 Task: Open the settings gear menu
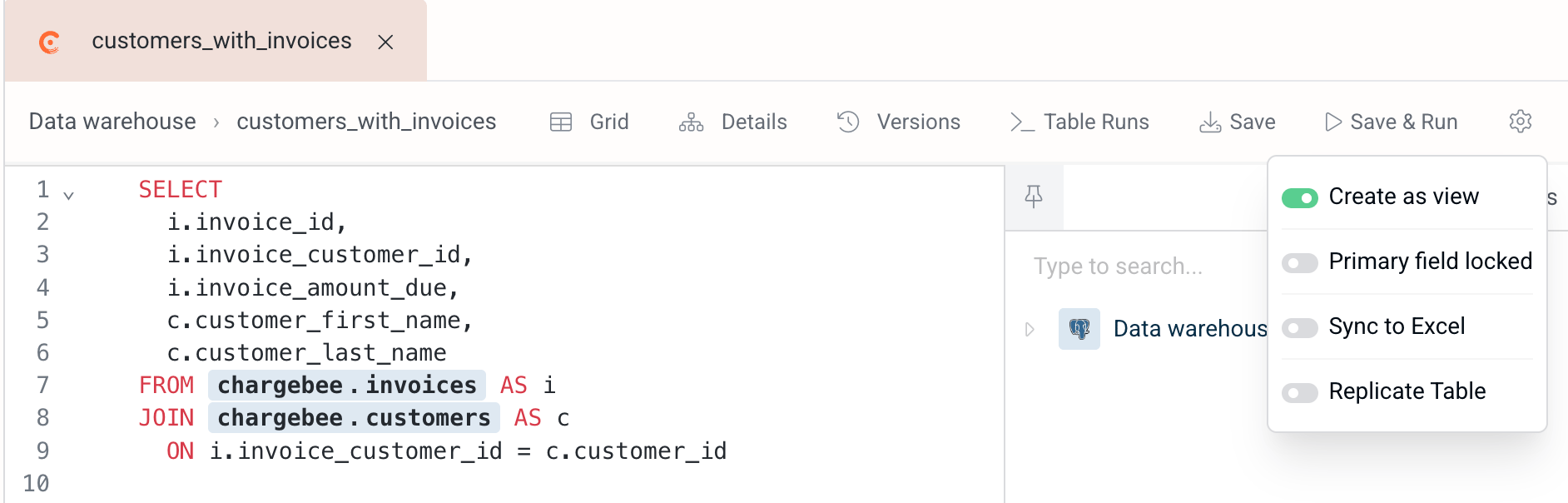coord(1521,122)
